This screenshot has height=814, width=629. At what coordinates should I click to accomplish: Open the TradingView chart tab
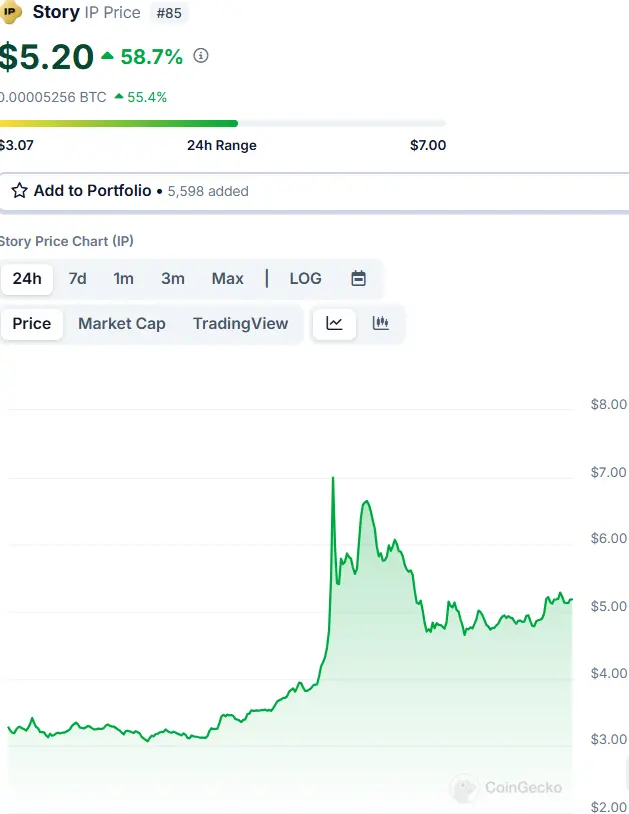(240, 323)
